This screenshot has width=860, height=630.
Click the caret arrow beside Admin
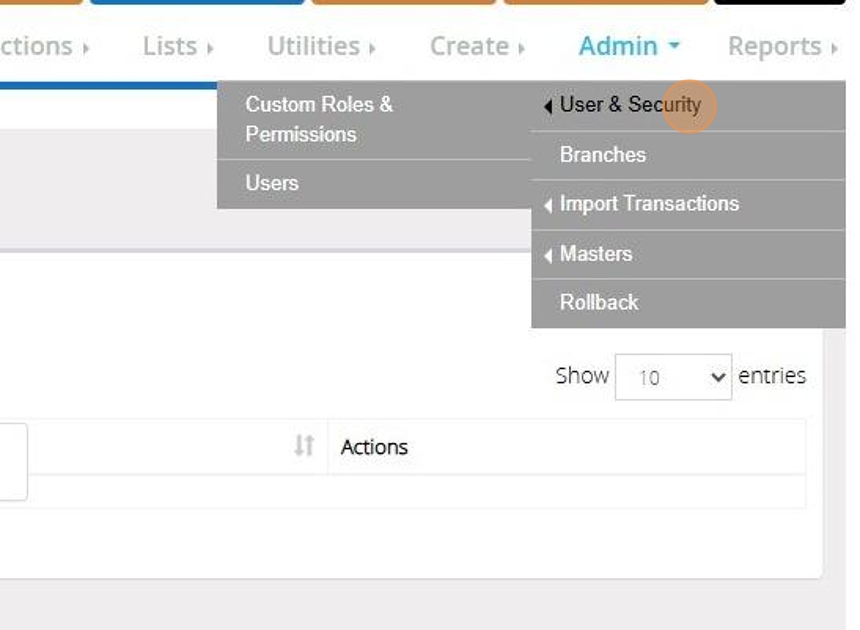pyautogui.click(x=674, y=46)
